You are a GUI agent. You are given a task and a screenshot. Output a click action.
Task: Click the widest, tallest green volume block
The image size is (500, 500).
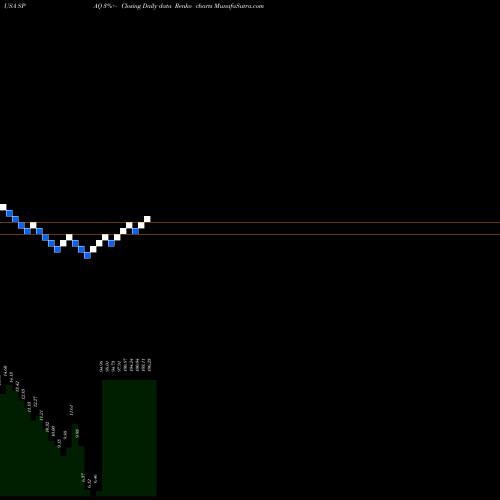coord(129,438)
